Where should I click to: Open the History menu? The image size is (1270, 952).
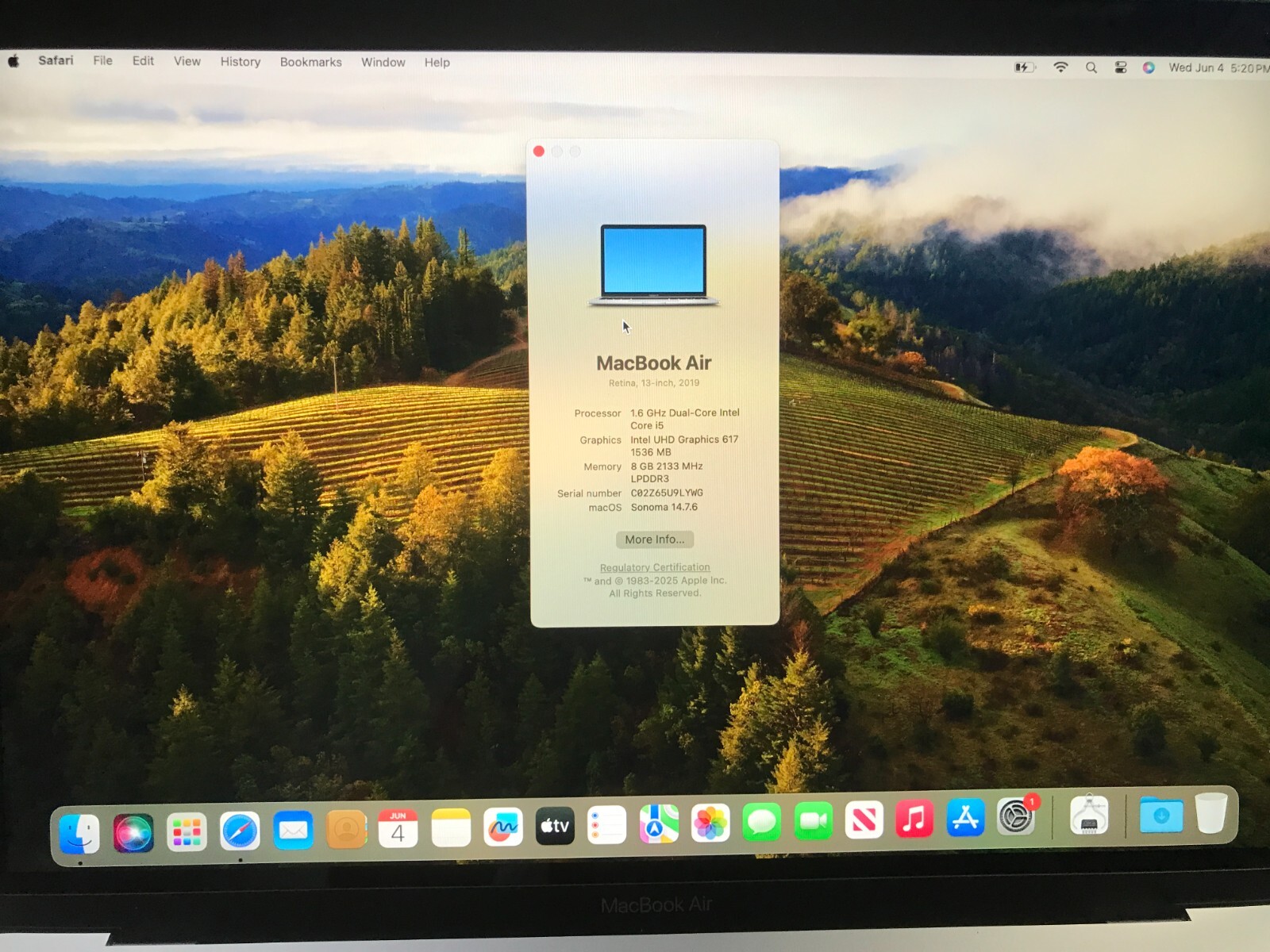click(x=241, y=62)
